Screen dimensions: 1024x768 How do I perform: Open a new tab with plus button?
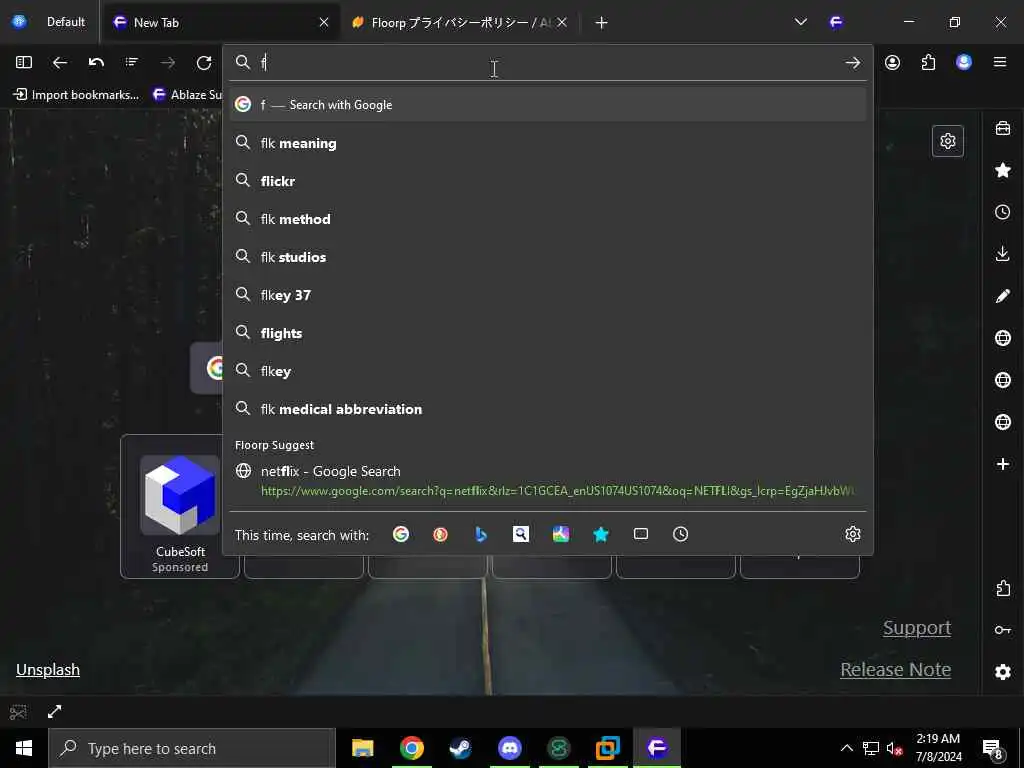(x=601, y=23)
